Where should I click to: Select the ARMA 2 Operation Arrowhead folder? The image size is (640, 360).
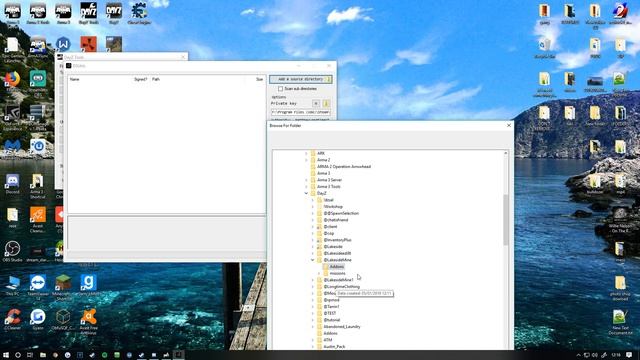(344, 167)
